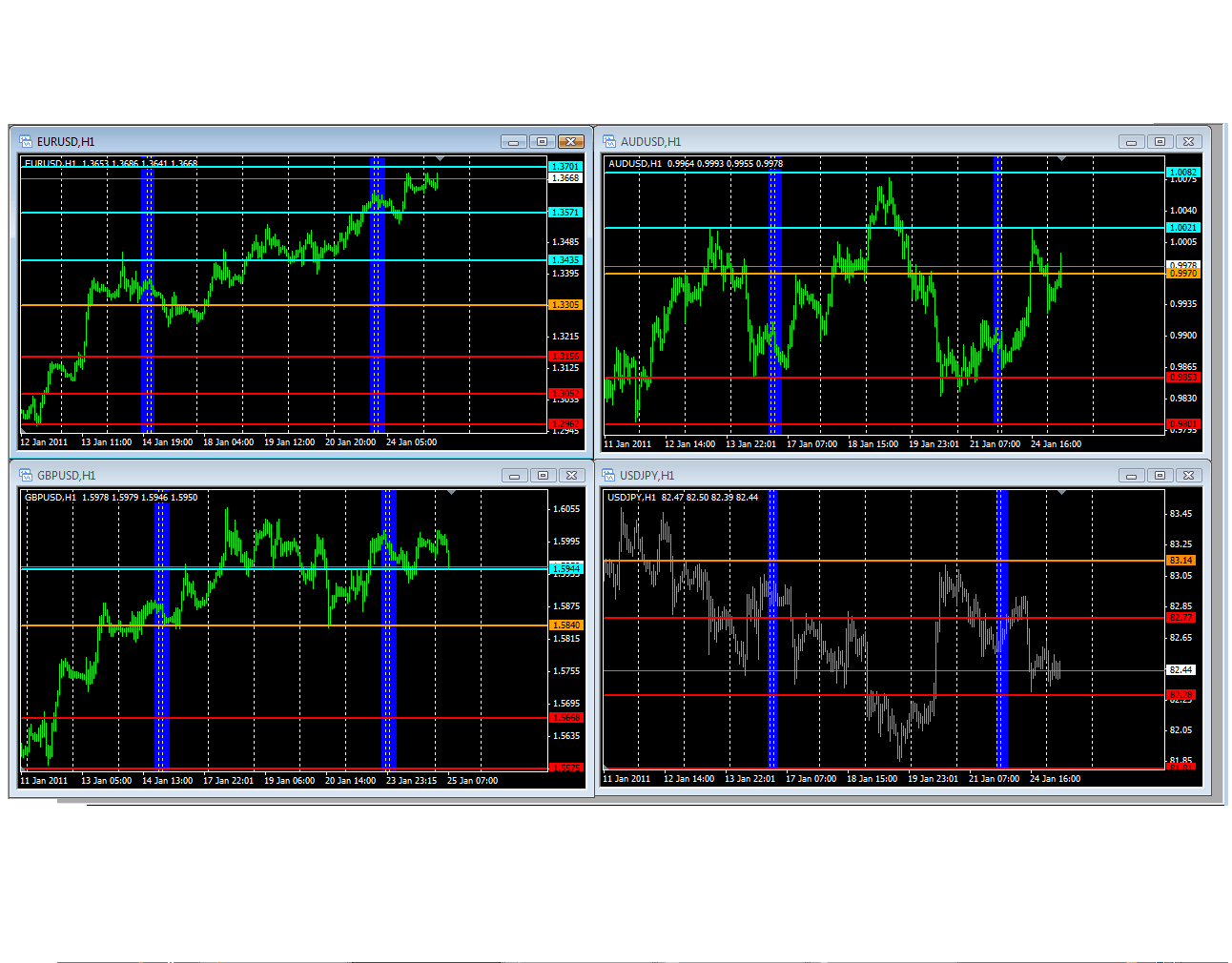Close the USDJPY,H1 chart window
The height and width of the screenshot is (963, 1232).
coord(1188,475)
